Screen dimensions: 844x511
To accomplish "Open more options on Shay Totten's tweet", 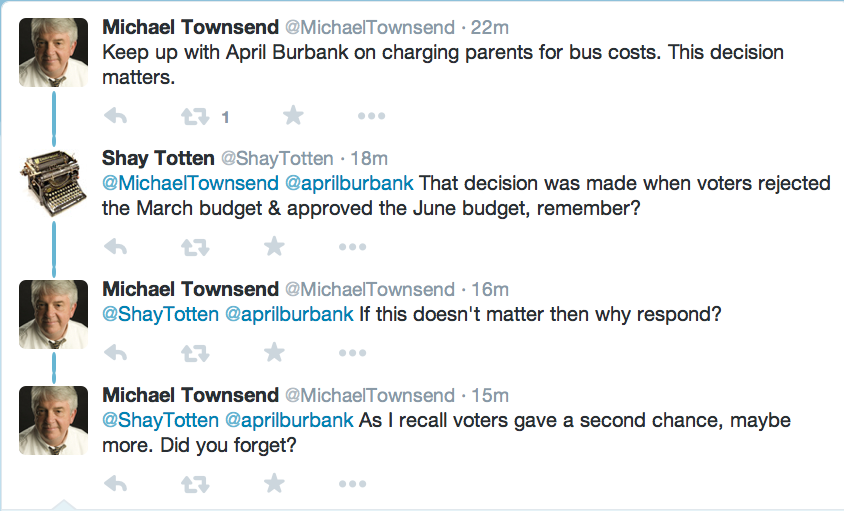I will 352,247.
